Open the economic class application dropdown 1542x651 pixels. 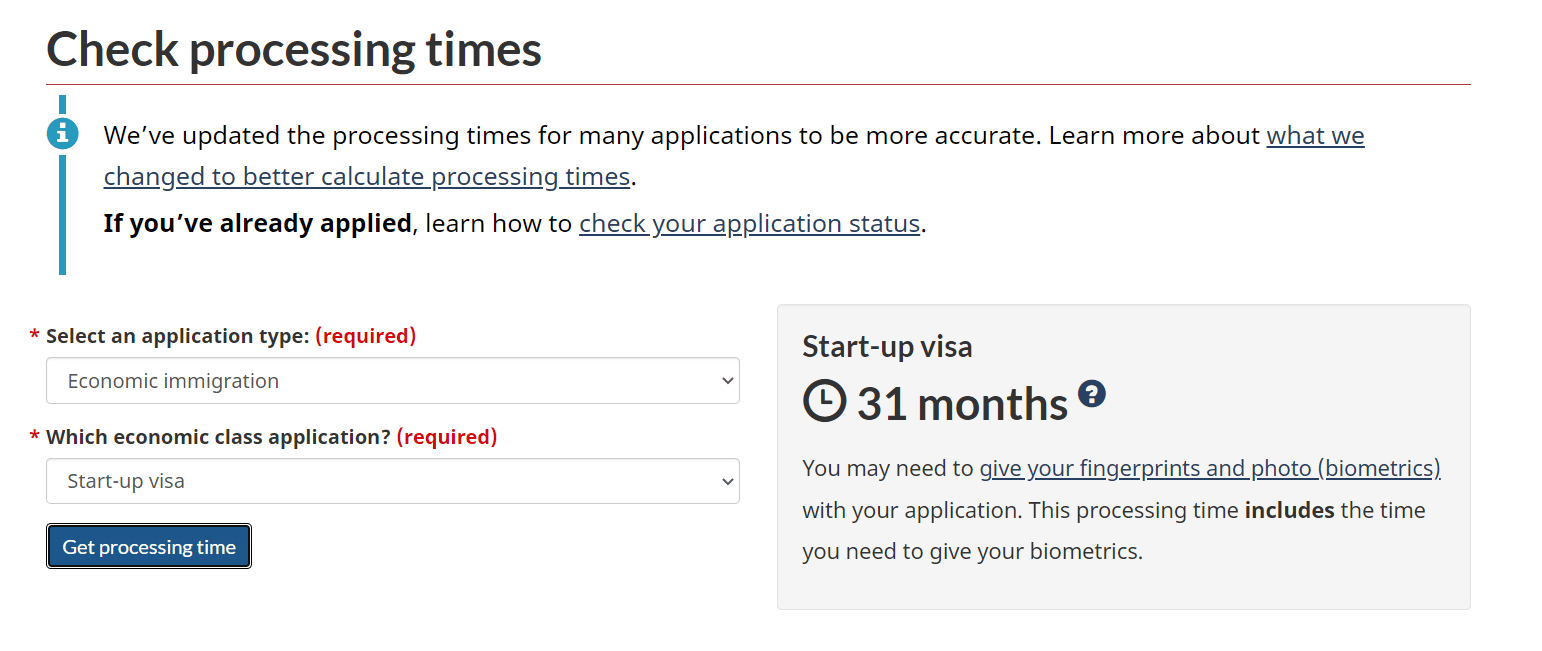392,481
